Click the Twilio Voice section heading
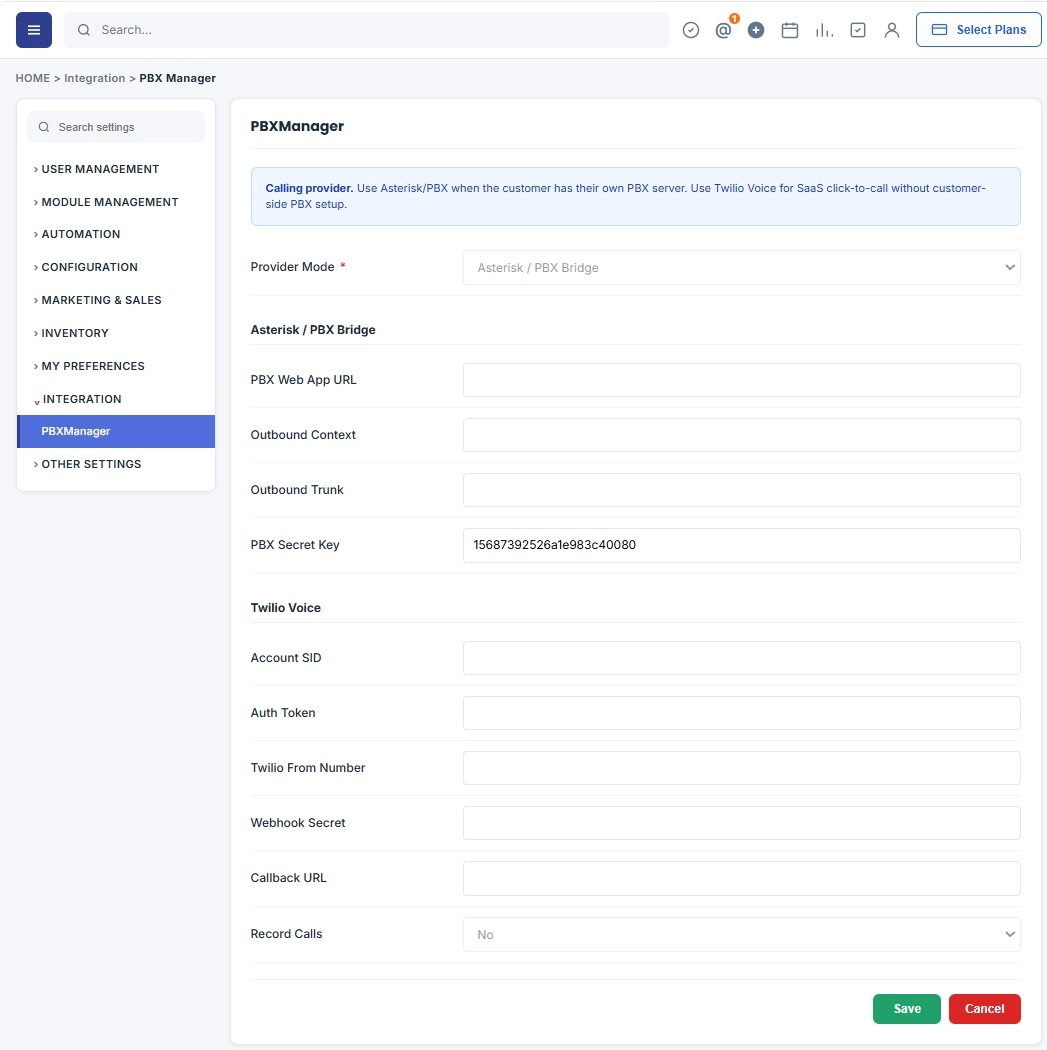Screen dimensions: 1047x1050 pyautogui.click(x=286, y=608)
